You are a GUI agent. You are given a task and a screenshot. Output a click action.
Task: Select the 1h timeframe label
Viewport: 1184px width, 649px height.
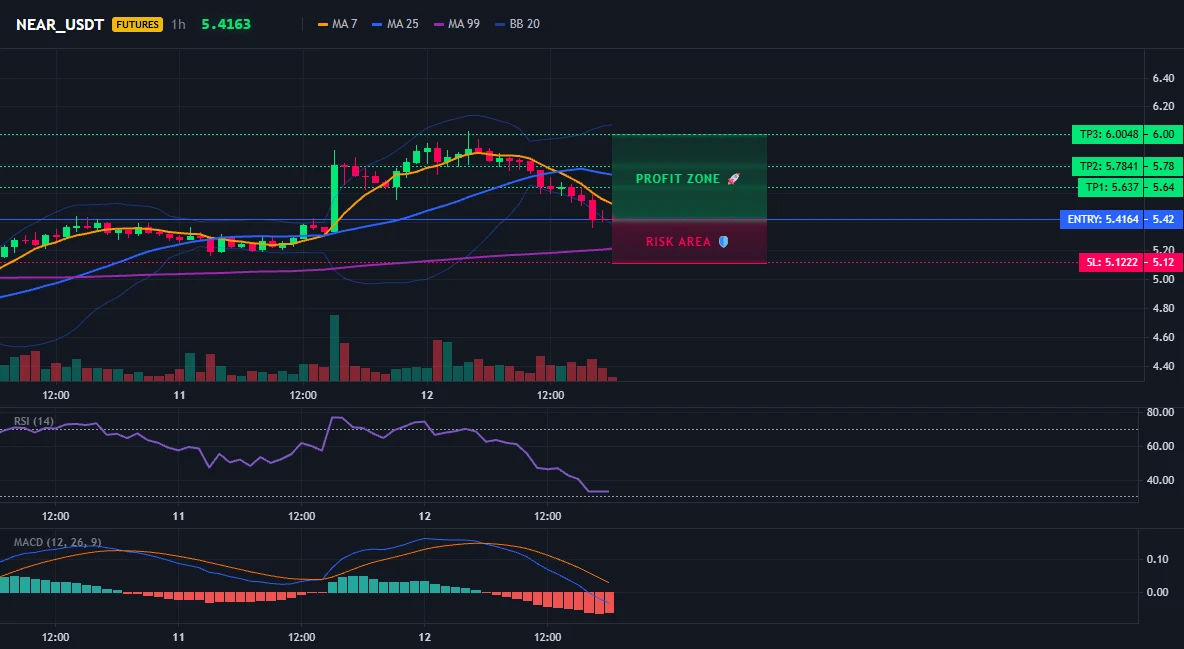[x=178, y=24]
